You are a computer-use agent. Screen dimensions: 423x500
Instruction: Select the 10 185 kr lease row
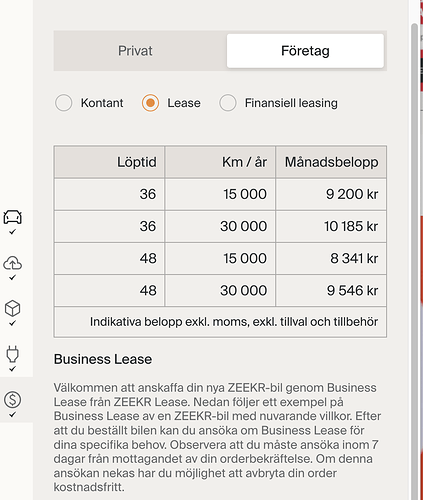coord(220,226)
